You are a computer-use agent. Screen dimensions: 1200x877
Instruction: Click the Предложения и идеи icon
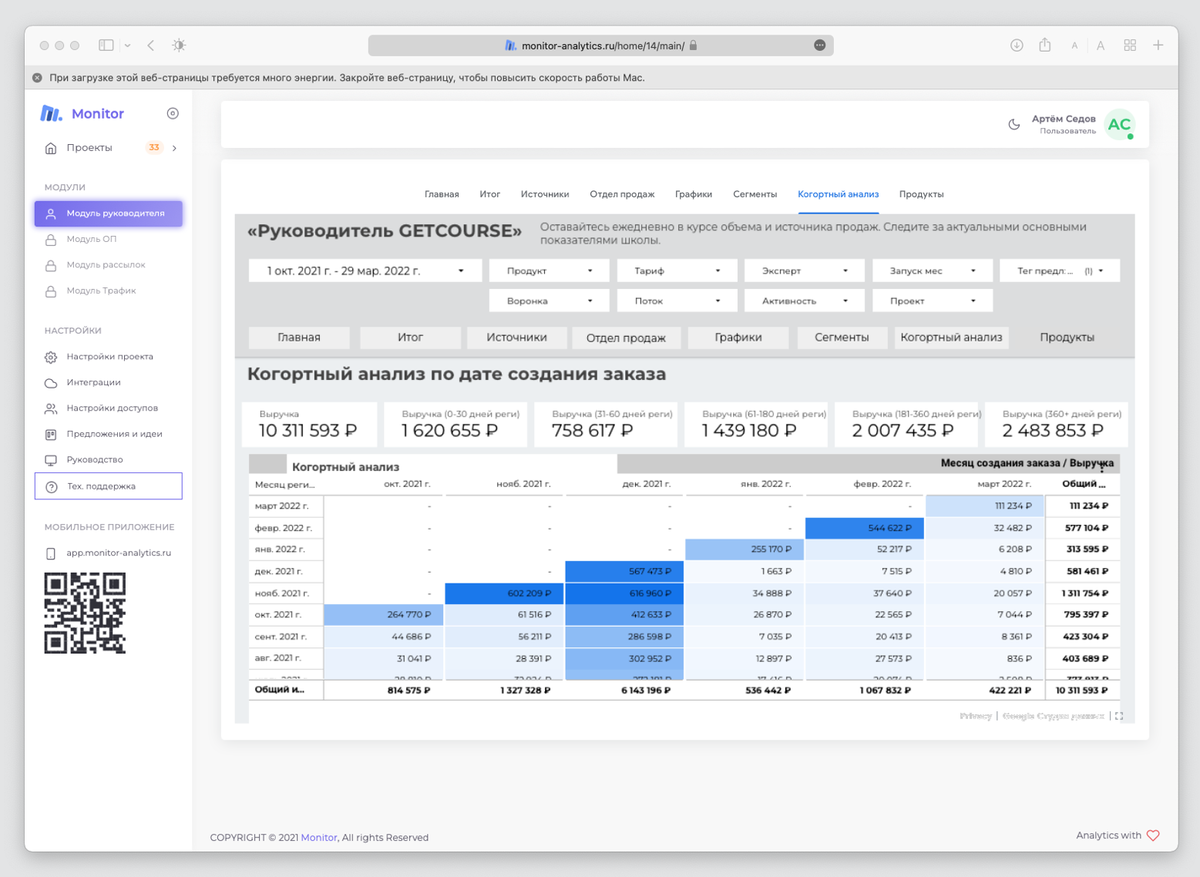pos(51,435)
